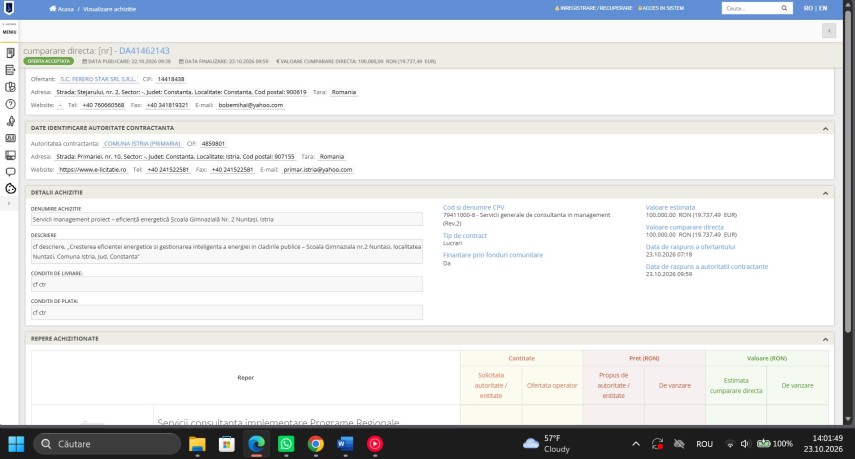Open the Windows Start menu
This screenshot has height=459, width=855.
pos(16,444)
